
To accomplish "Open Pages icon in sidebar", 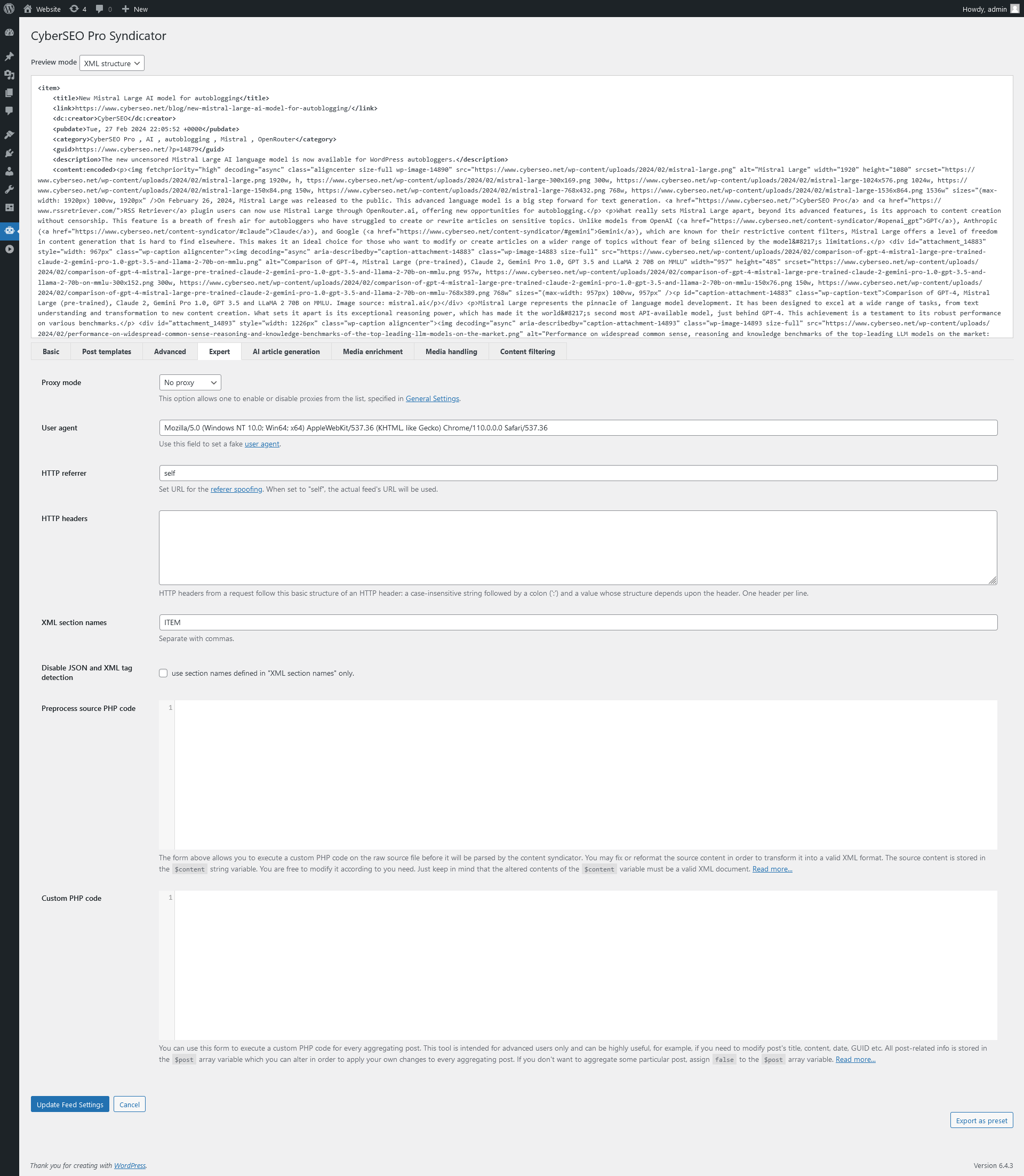I will point(9,93).
